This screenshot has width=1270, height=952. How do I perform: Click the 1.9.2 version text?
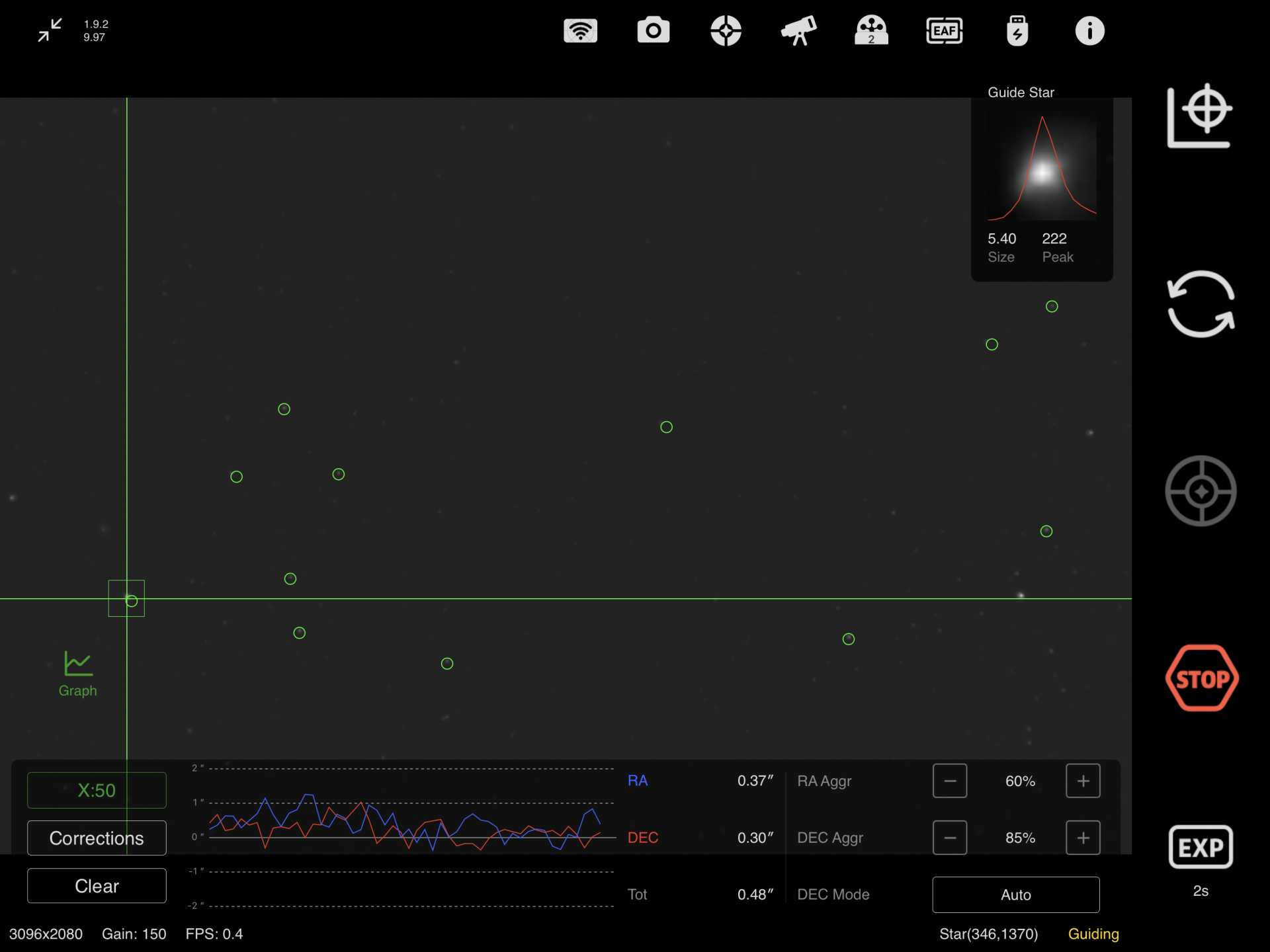tap(96, 24)
